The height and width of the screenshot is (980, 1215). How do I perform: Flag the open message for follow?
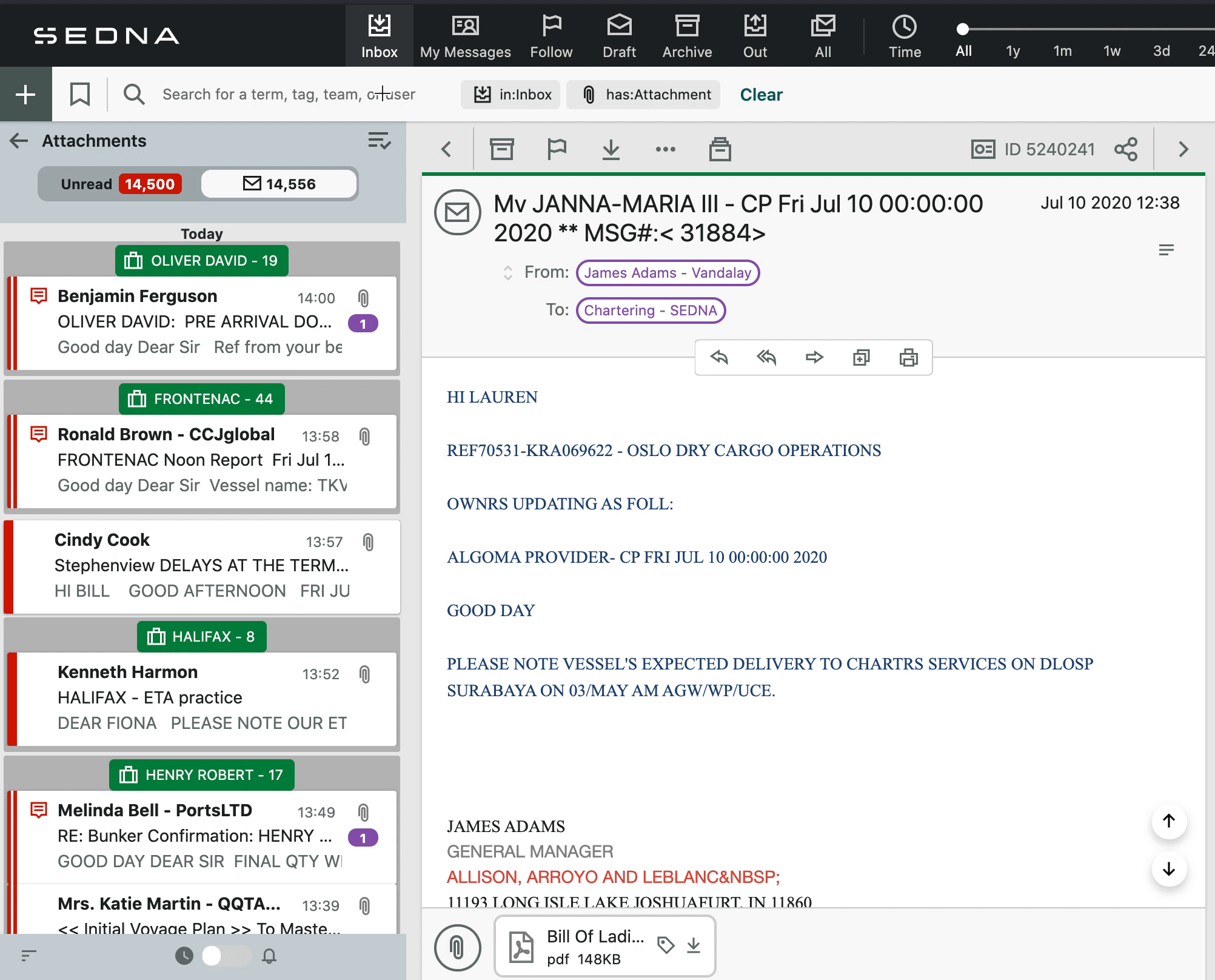[x=557, y=149]
